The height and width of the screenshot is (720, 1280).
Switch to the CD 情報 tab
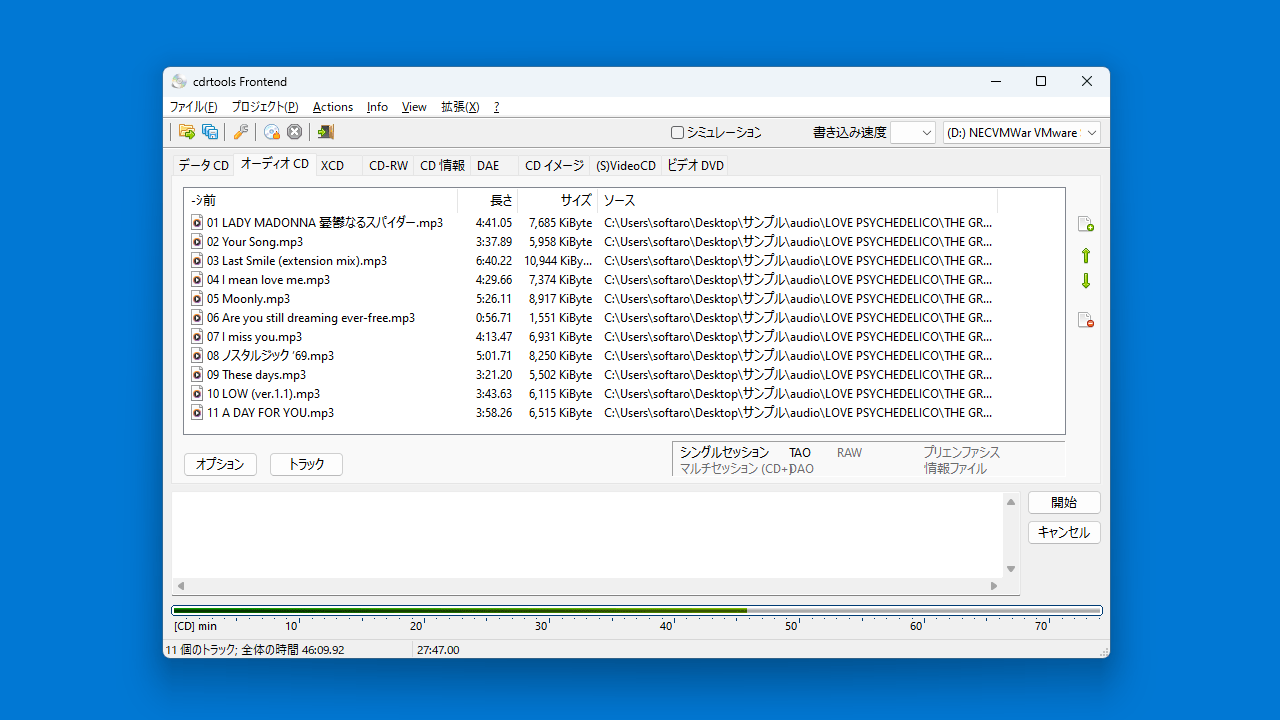[442, 166]
